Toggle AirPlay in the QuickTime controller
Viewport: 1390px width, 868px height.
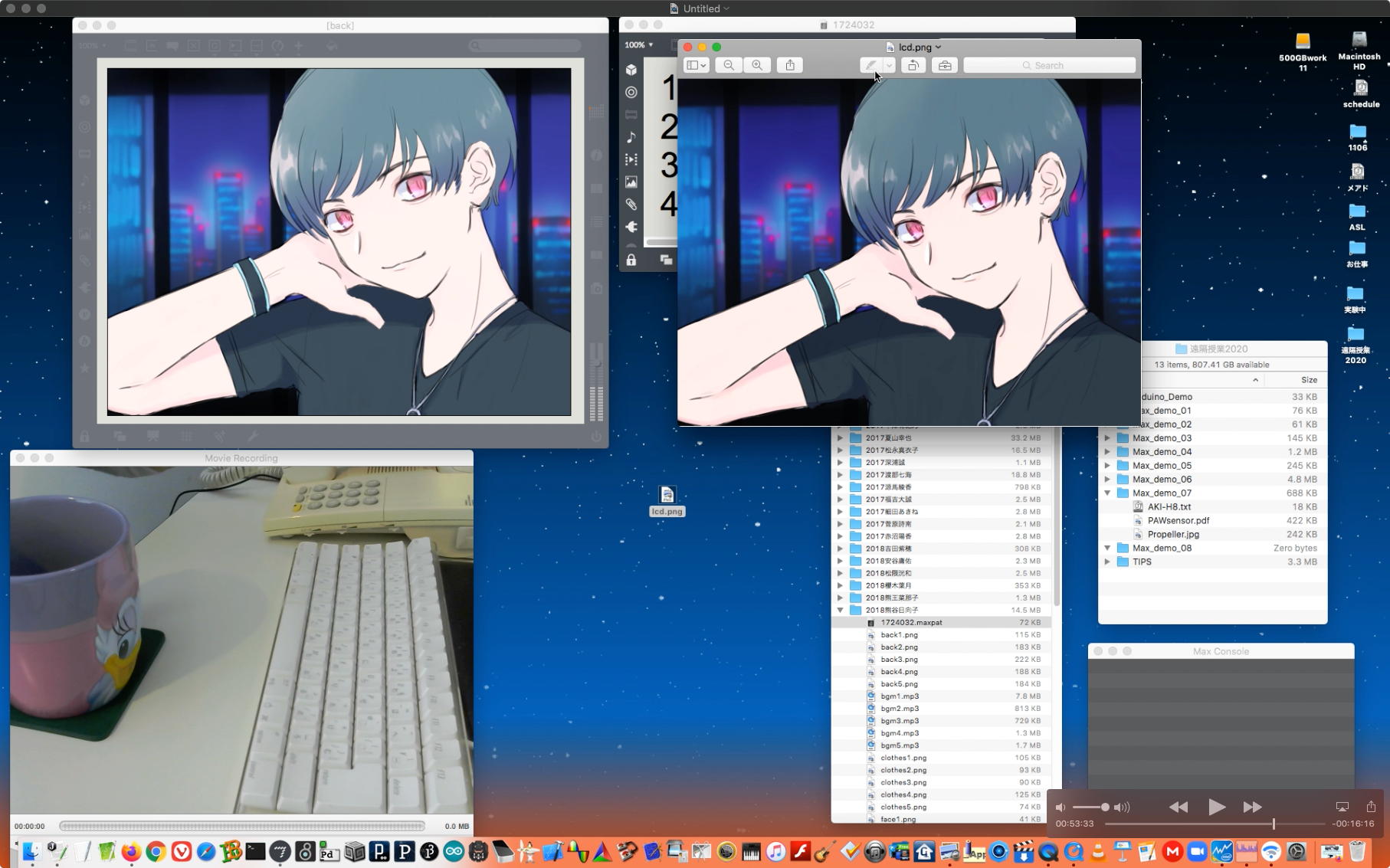1342,807
